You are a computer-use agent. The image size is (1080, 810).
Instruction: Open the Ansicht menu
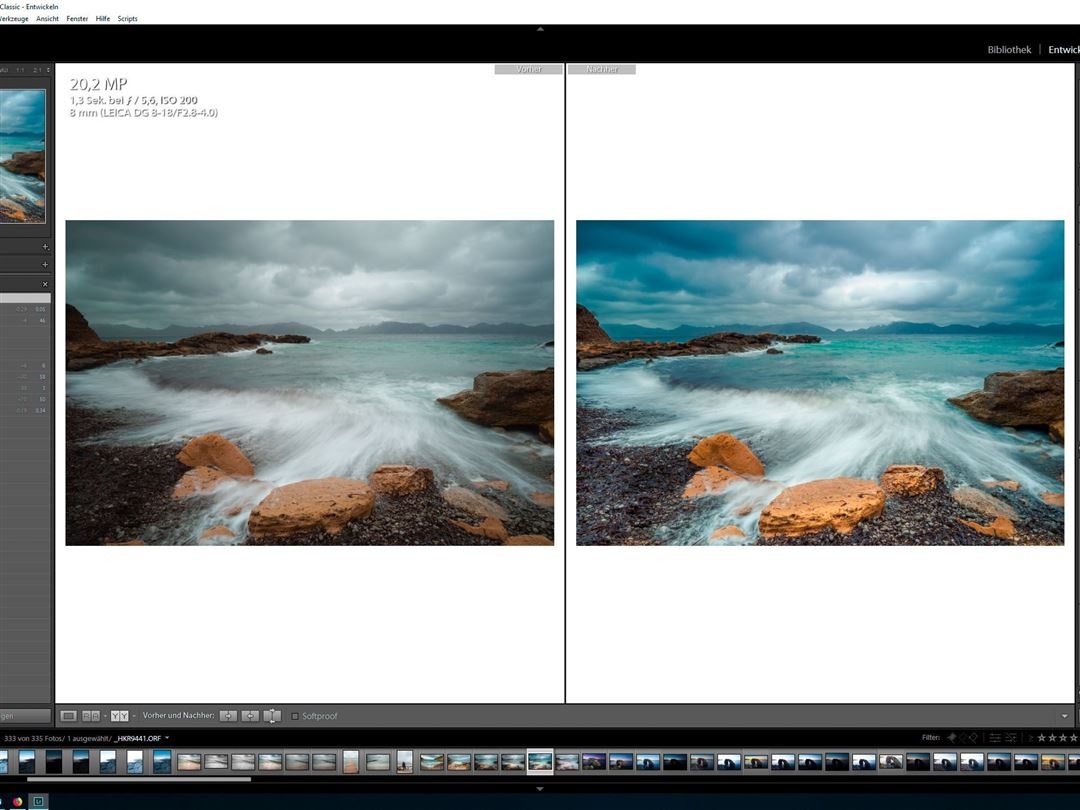(47, 19)
